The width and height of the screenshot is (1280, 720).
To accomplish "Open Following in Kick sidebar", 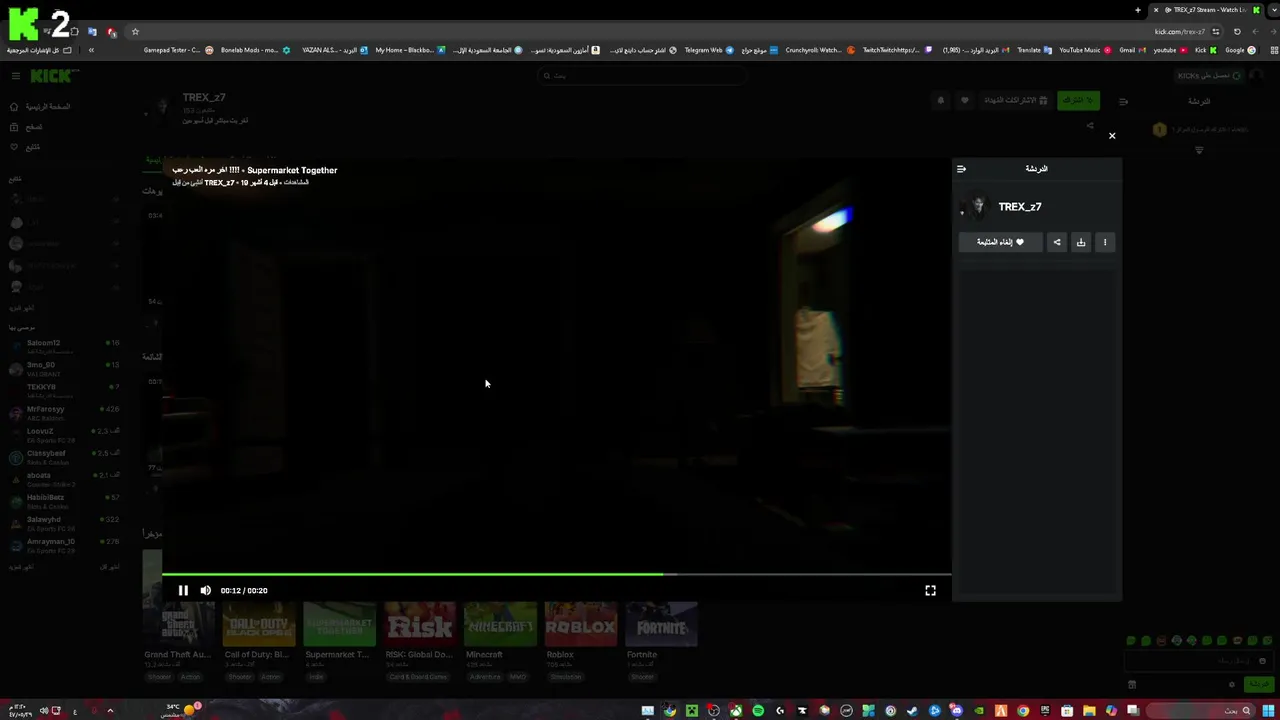I will pos(25,147).
